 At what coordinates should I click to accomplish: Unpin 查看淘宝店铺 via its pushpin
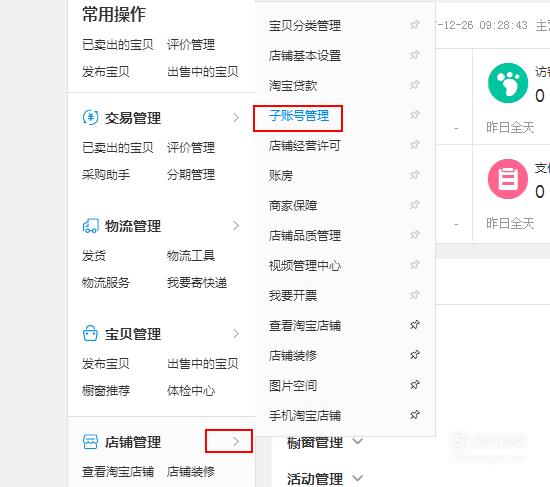coord(415,325)
